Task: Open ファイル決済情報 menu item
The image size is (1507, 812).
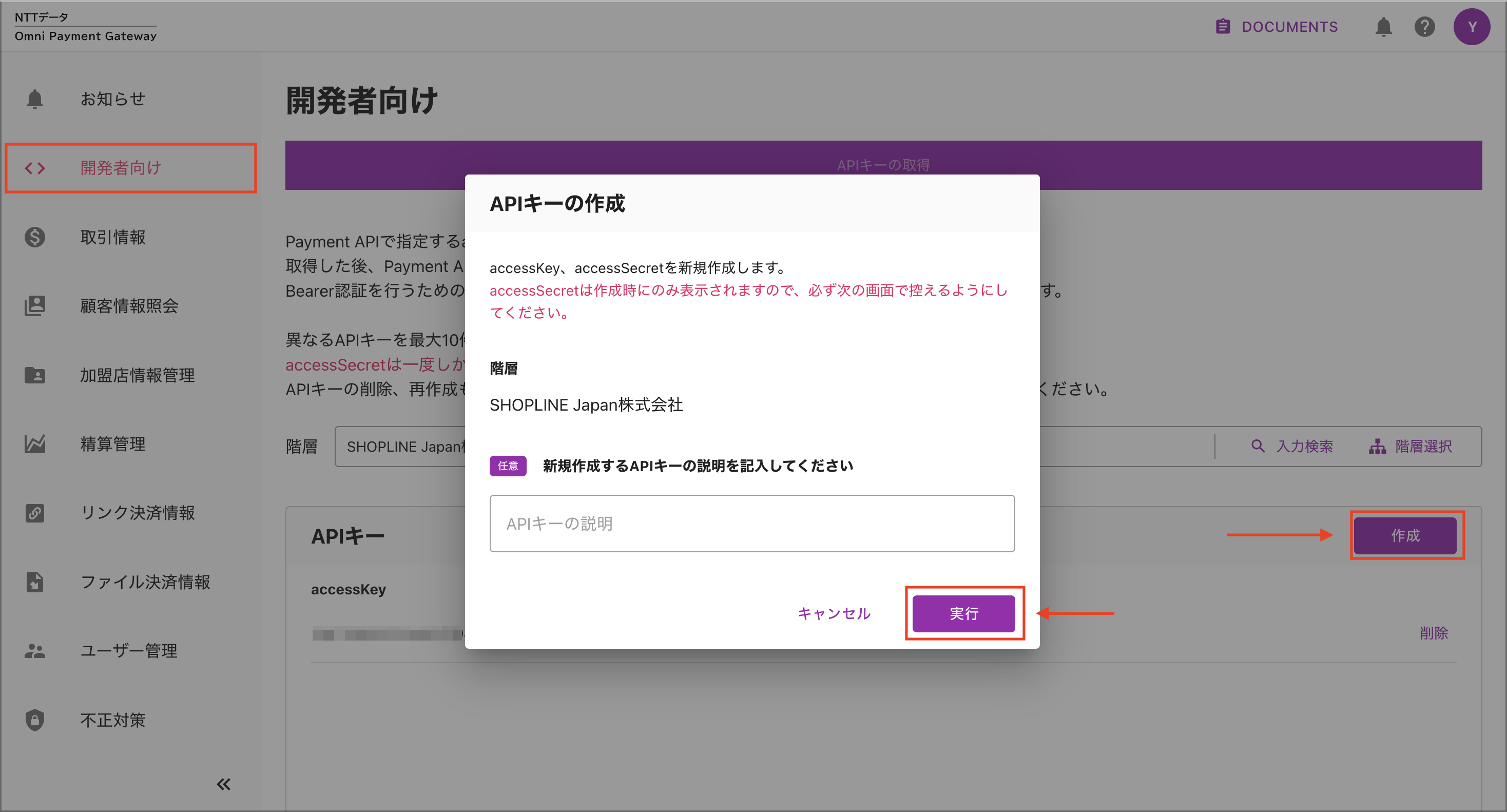Action: click(x=130, y=582)
